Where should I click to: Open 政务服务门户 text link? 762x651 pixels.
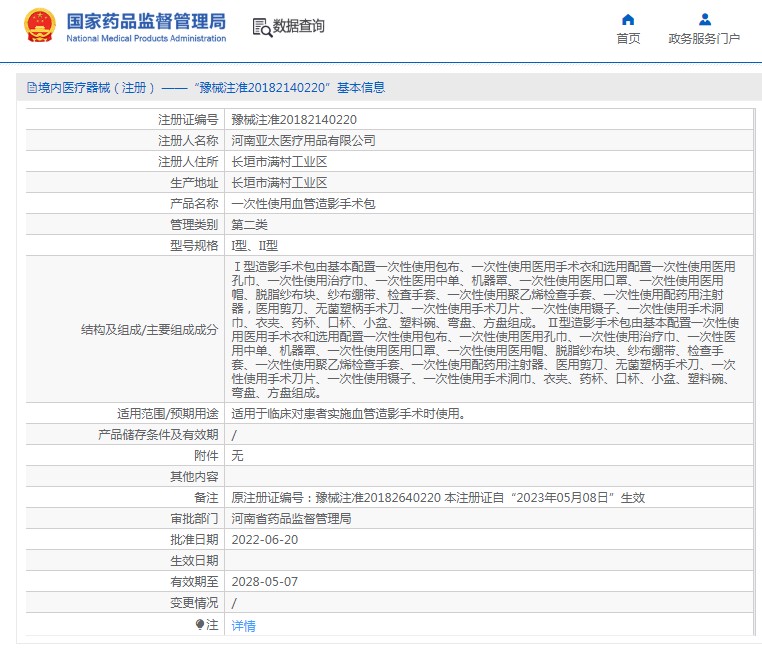704,38
